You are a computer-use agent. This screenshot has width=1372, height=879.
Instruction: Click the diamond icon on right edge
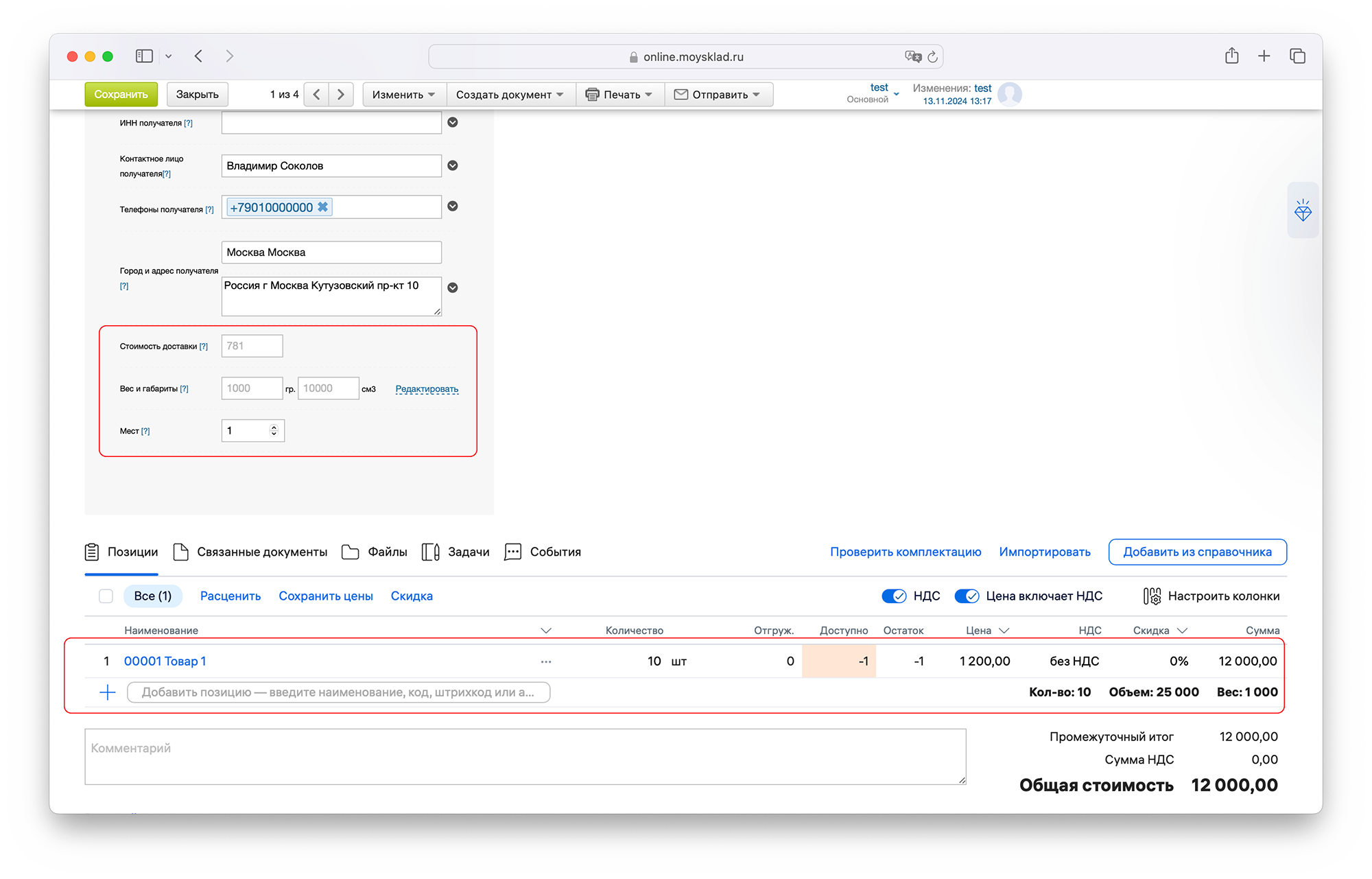click(x=1303, y=211)
